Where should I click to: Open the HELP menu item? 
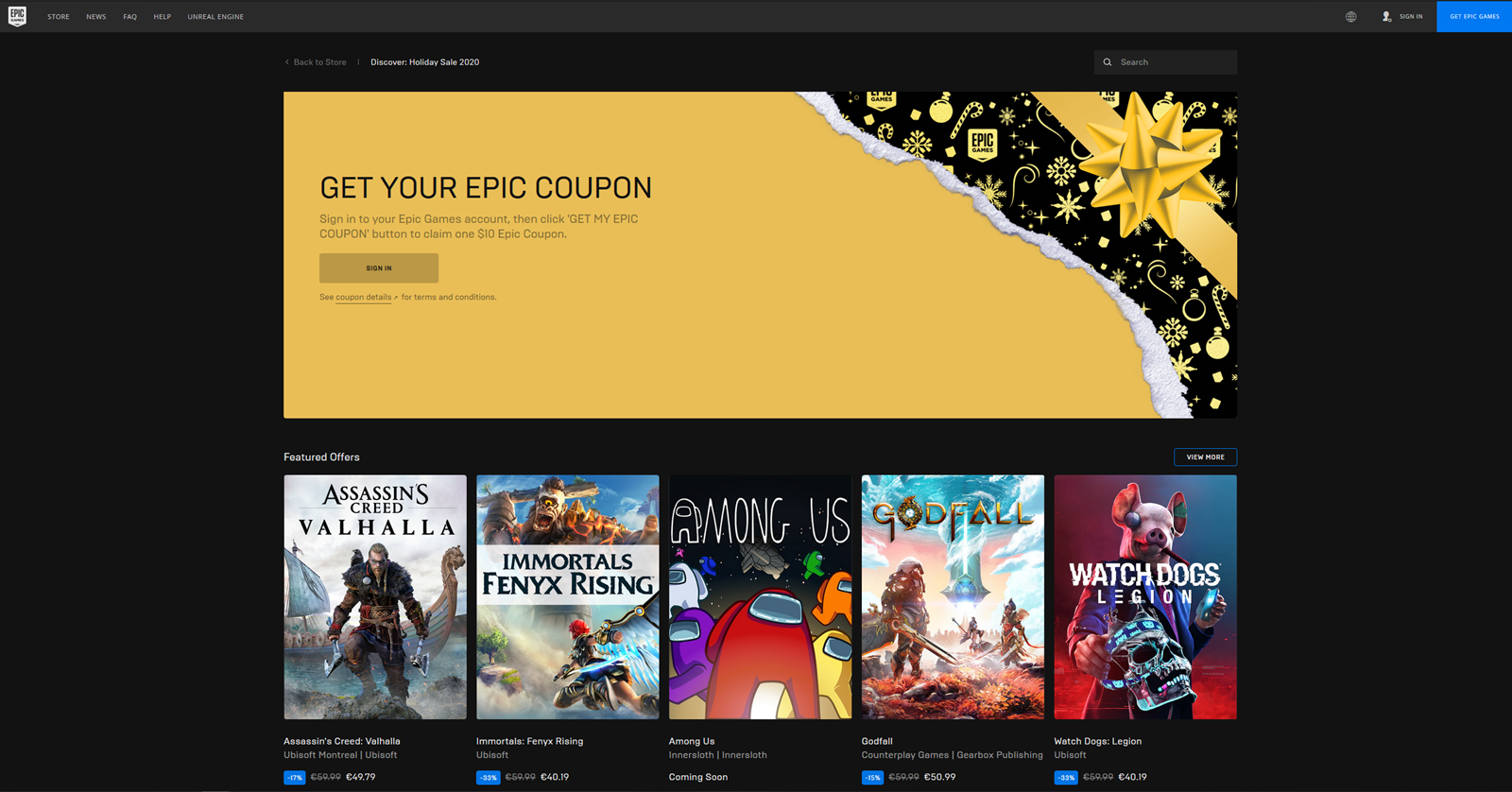pos(163,16)
